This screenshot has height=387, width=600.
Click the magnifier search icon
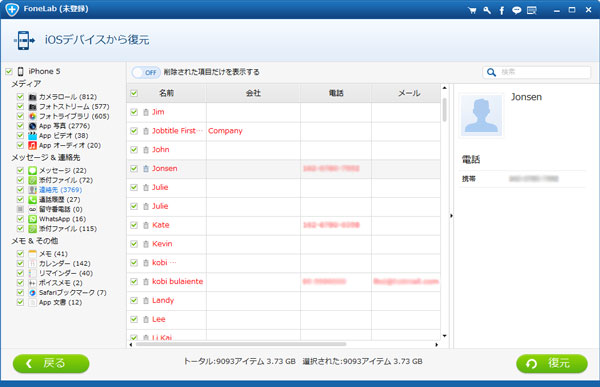coord(491,72)
